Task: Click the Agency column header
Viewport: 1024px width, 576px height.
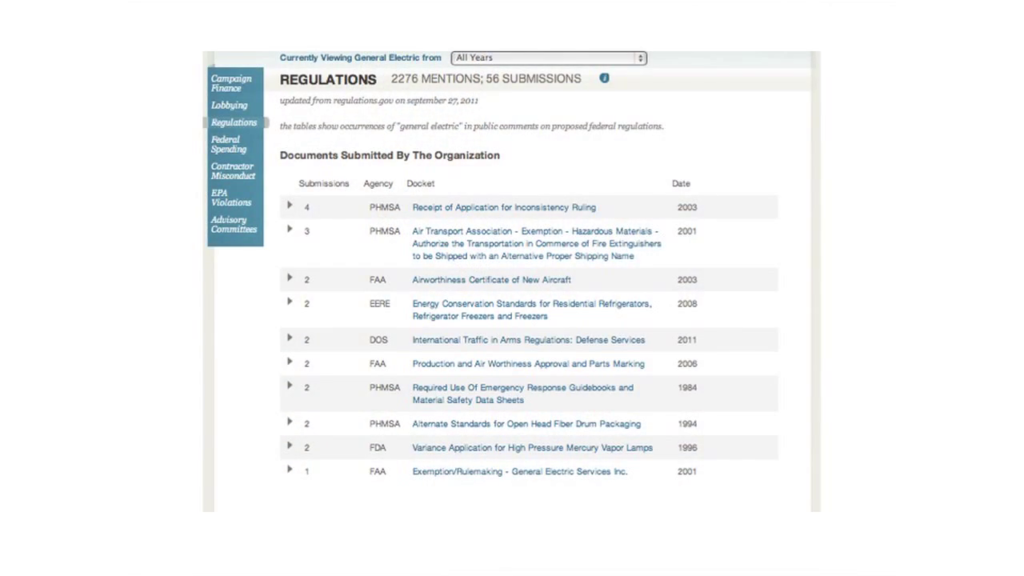Action: point(378,184)
